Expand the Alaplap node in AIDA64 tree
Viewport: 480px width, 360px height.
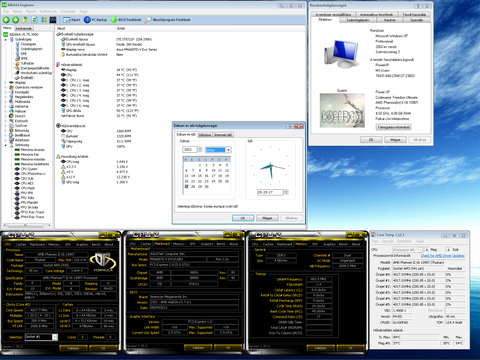click(5, 82)
